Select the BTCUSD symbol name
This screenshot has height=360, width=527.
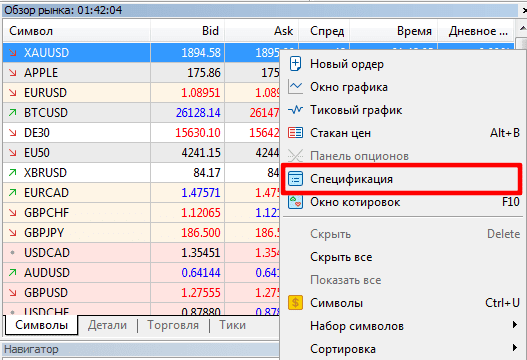46,113
